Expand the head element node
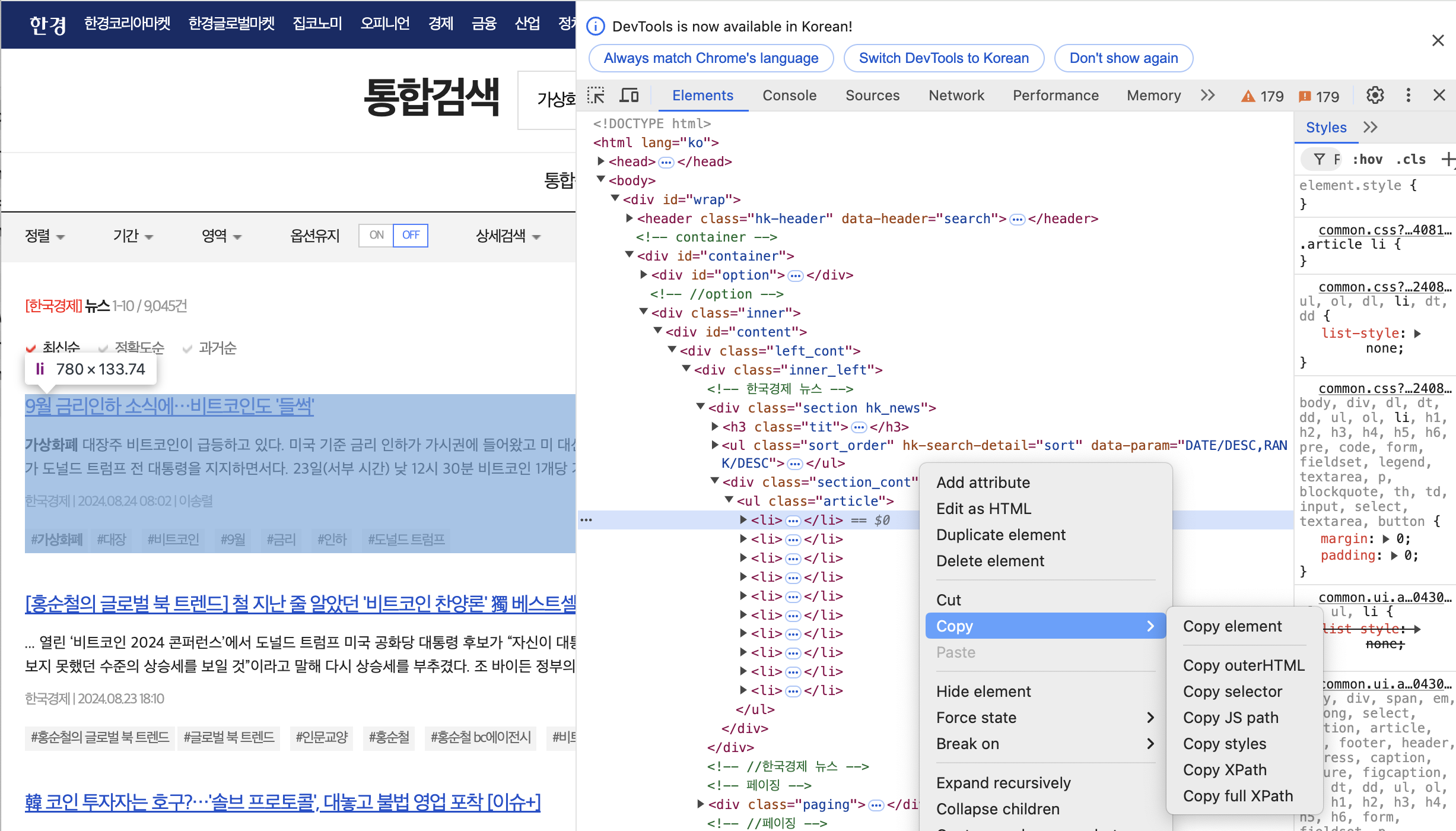This screenshot has width=1456, height=831. click(x=601, y=161)
